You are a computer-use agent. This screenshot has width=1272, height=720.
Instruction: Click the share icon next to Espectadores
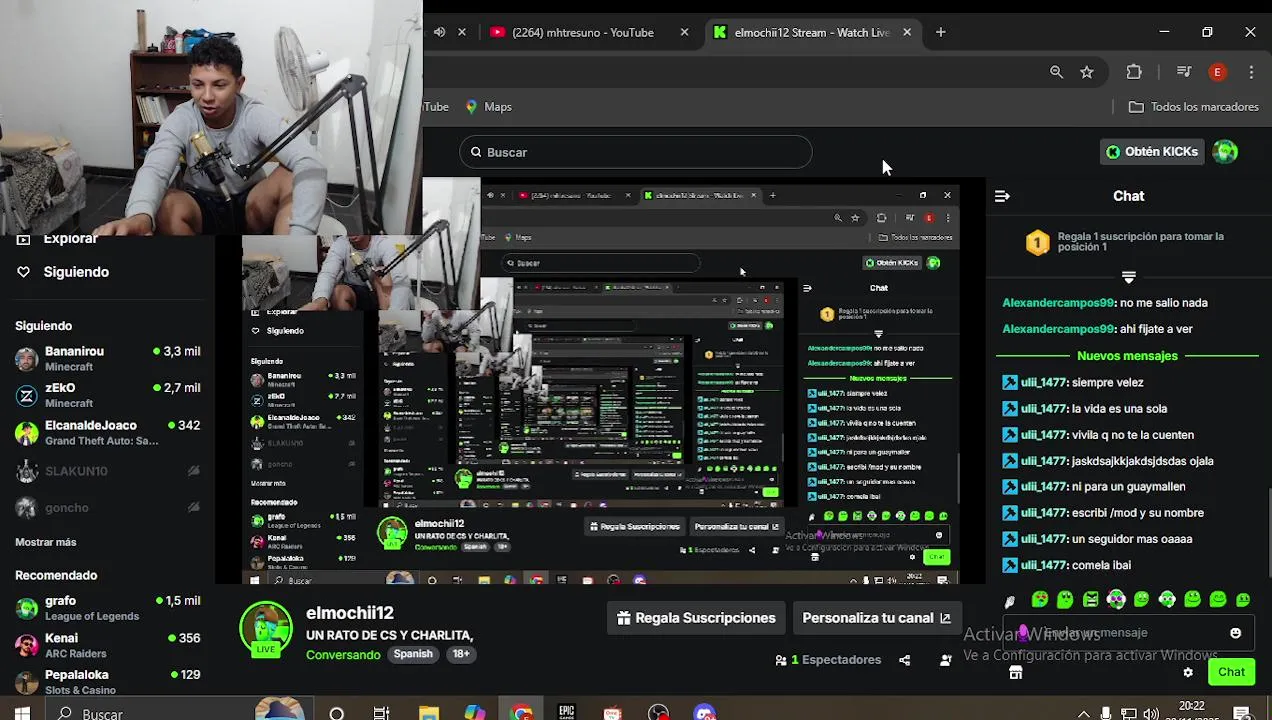(x=904, y=660)
